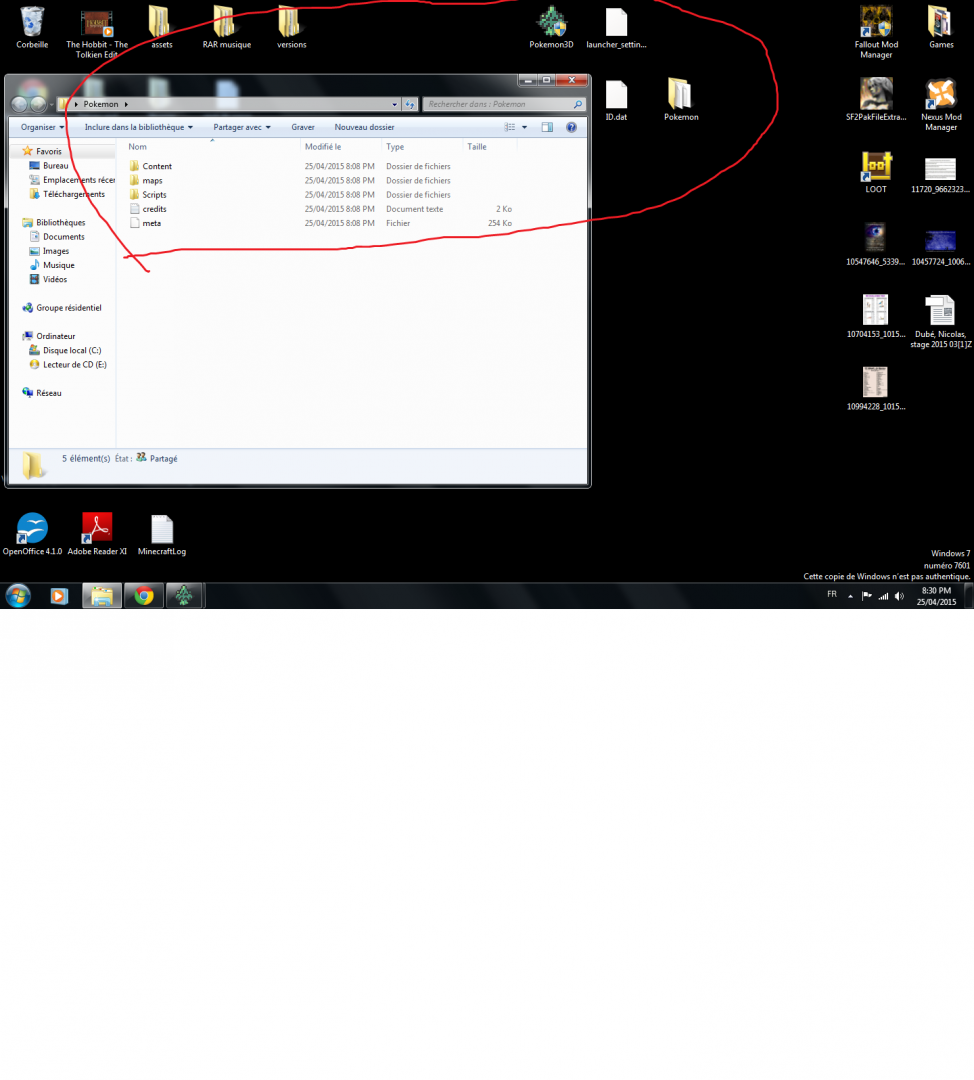Toggle the preview pane button
The width and height of the screenshot is (974, 1080).
547,127
